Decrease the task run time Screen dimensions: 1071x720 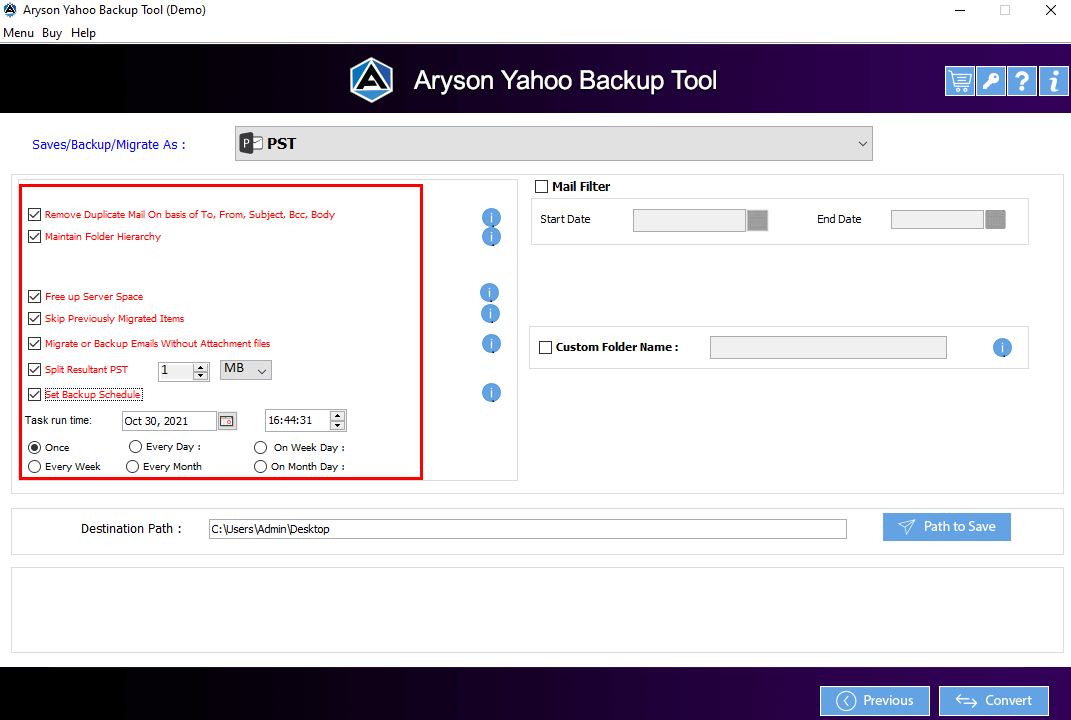click(337, 426)
